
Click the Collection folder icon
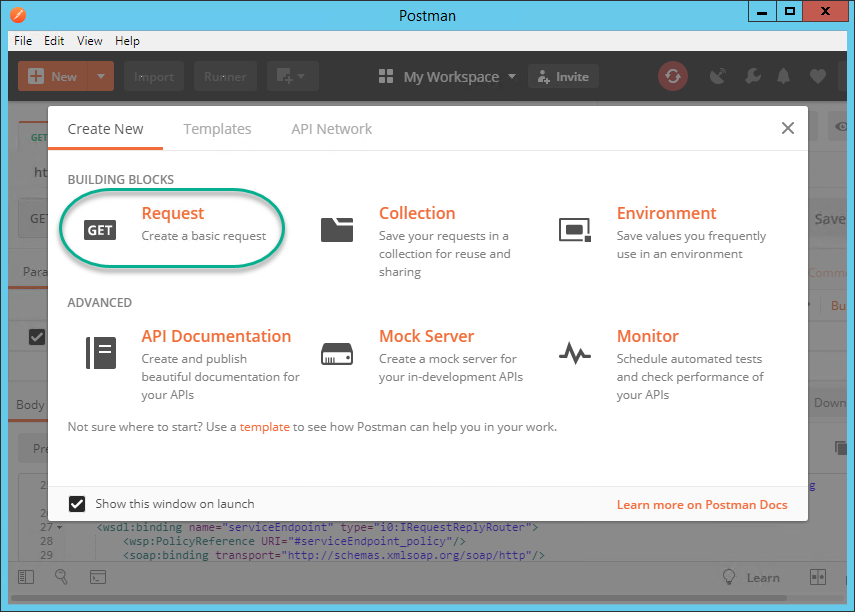[x=337, y=230]
